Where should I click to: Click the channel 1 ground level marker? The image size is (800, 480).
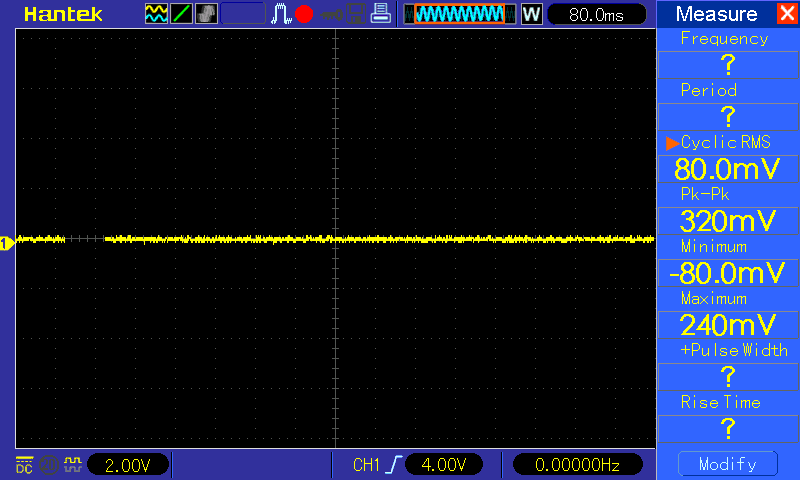click(7, 244)
